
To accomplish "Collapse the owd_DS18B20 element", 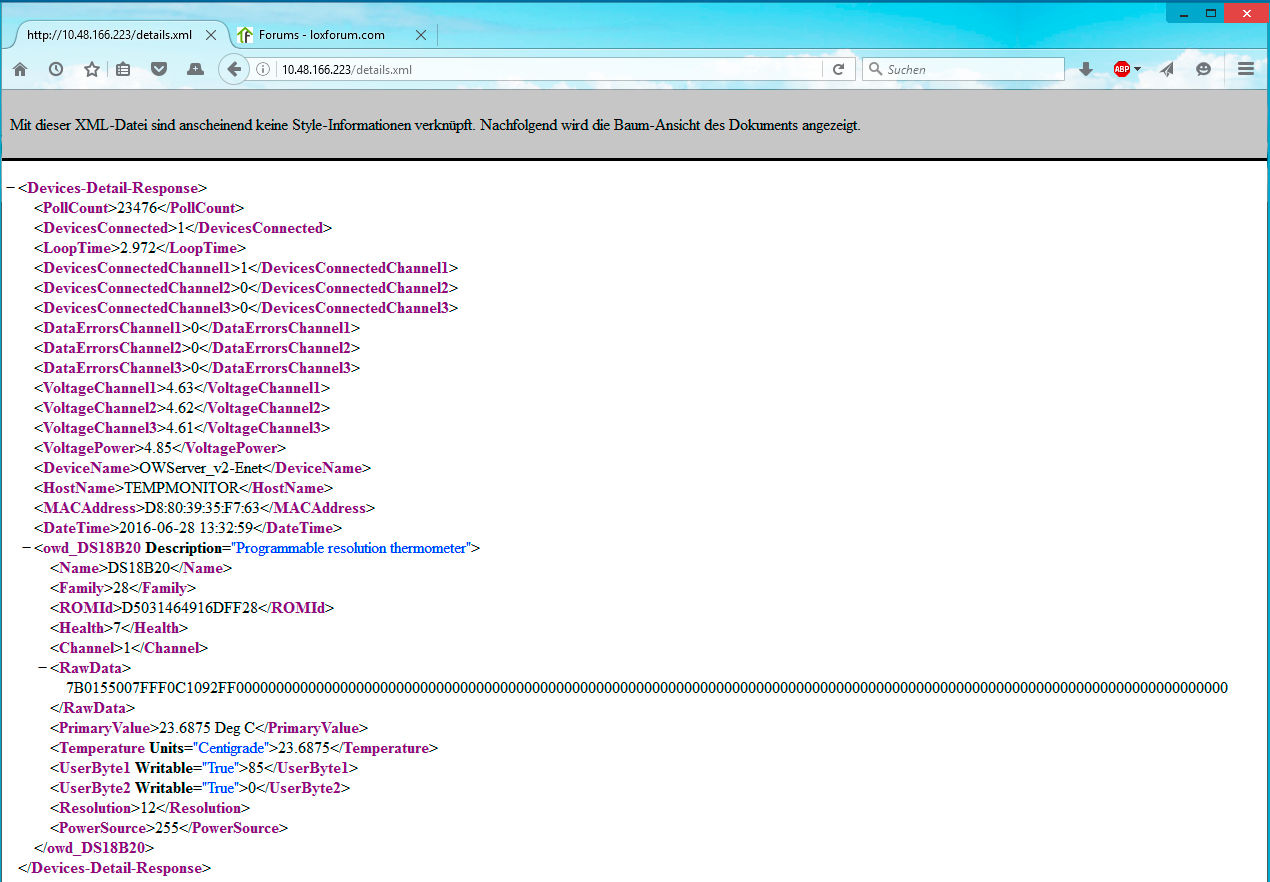I will click(27, 548).
